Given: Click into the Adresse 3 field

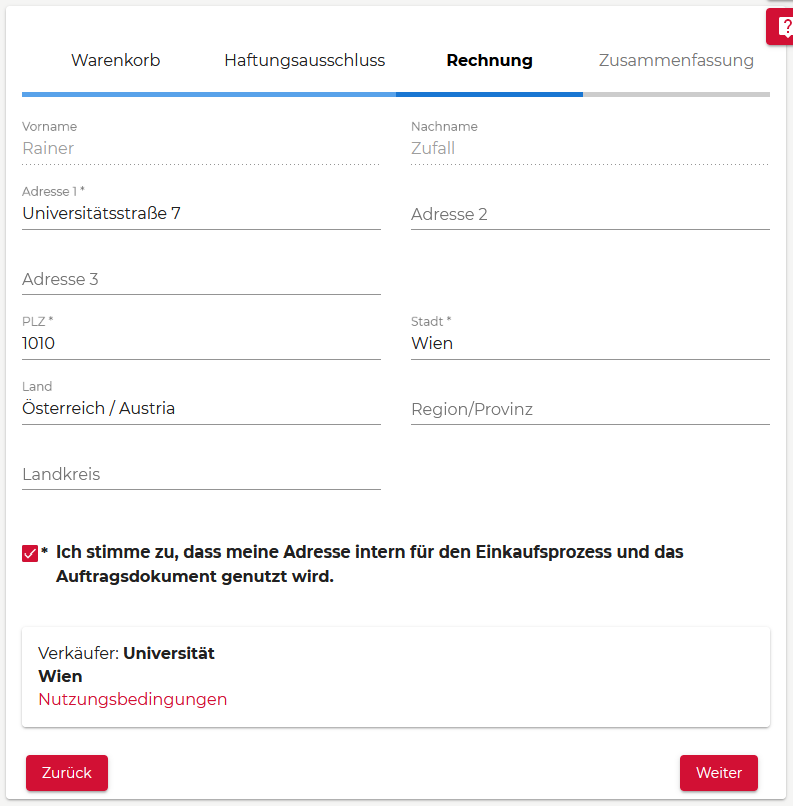Looking at the screenshot, I should coord(201,279).
